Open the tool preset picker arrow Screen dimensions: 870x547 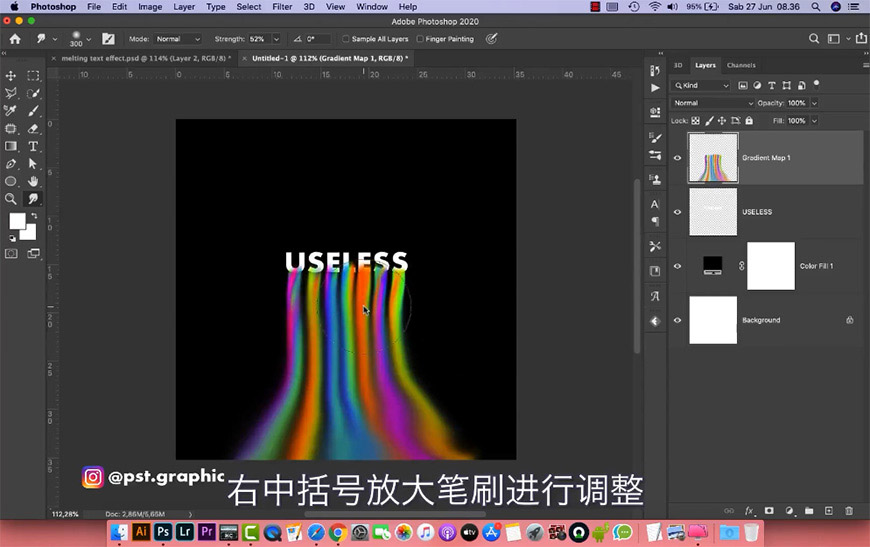coord(54,39)
